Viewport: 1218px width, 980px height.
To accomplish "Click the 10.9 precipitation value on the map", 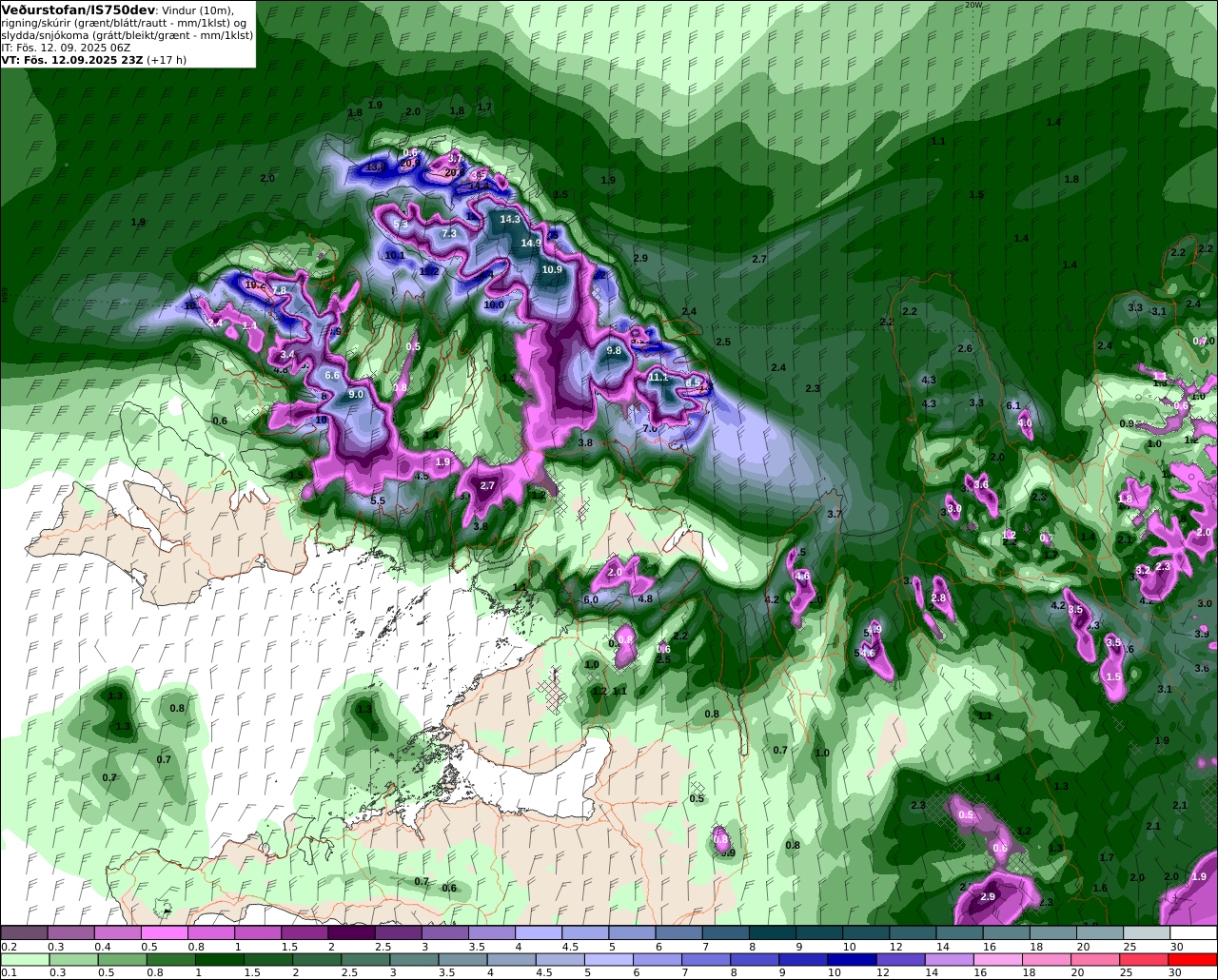I will [552, 269].
